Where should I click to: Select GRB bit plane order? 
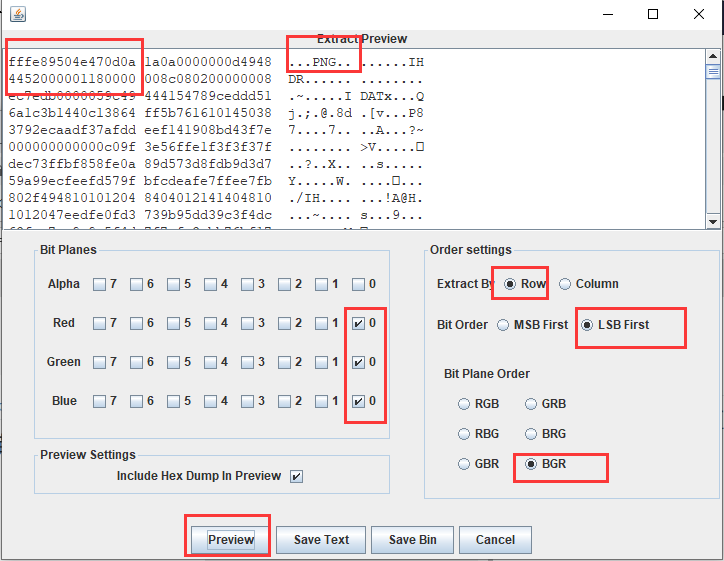531,404
